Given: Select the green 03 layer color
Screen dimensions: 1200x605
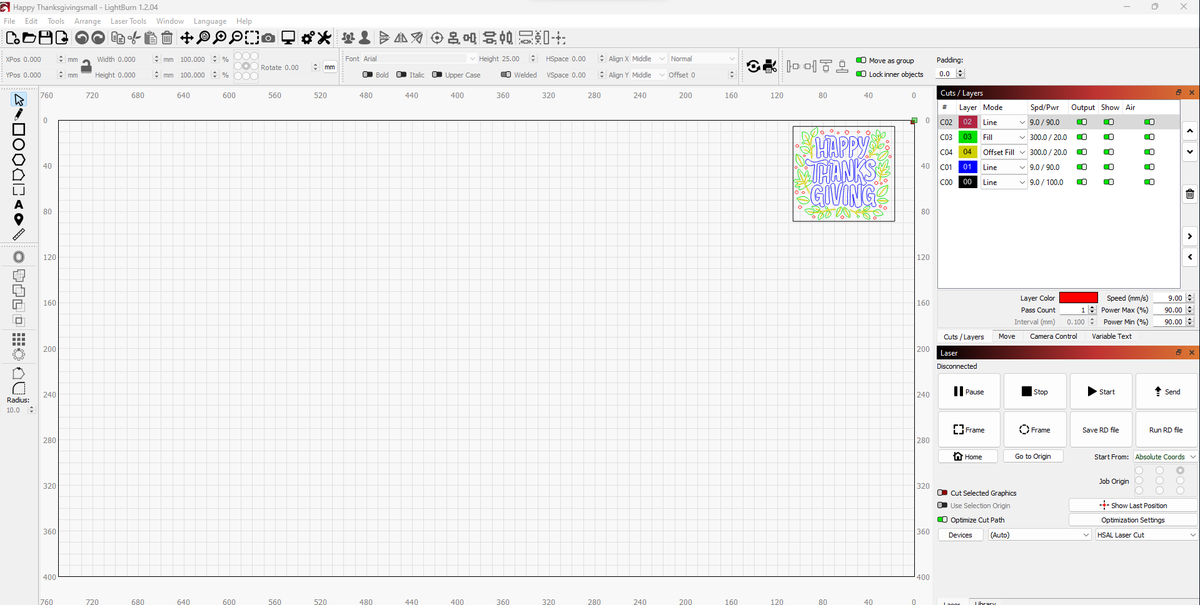Looking at the screenshot, I should (968, 136).
